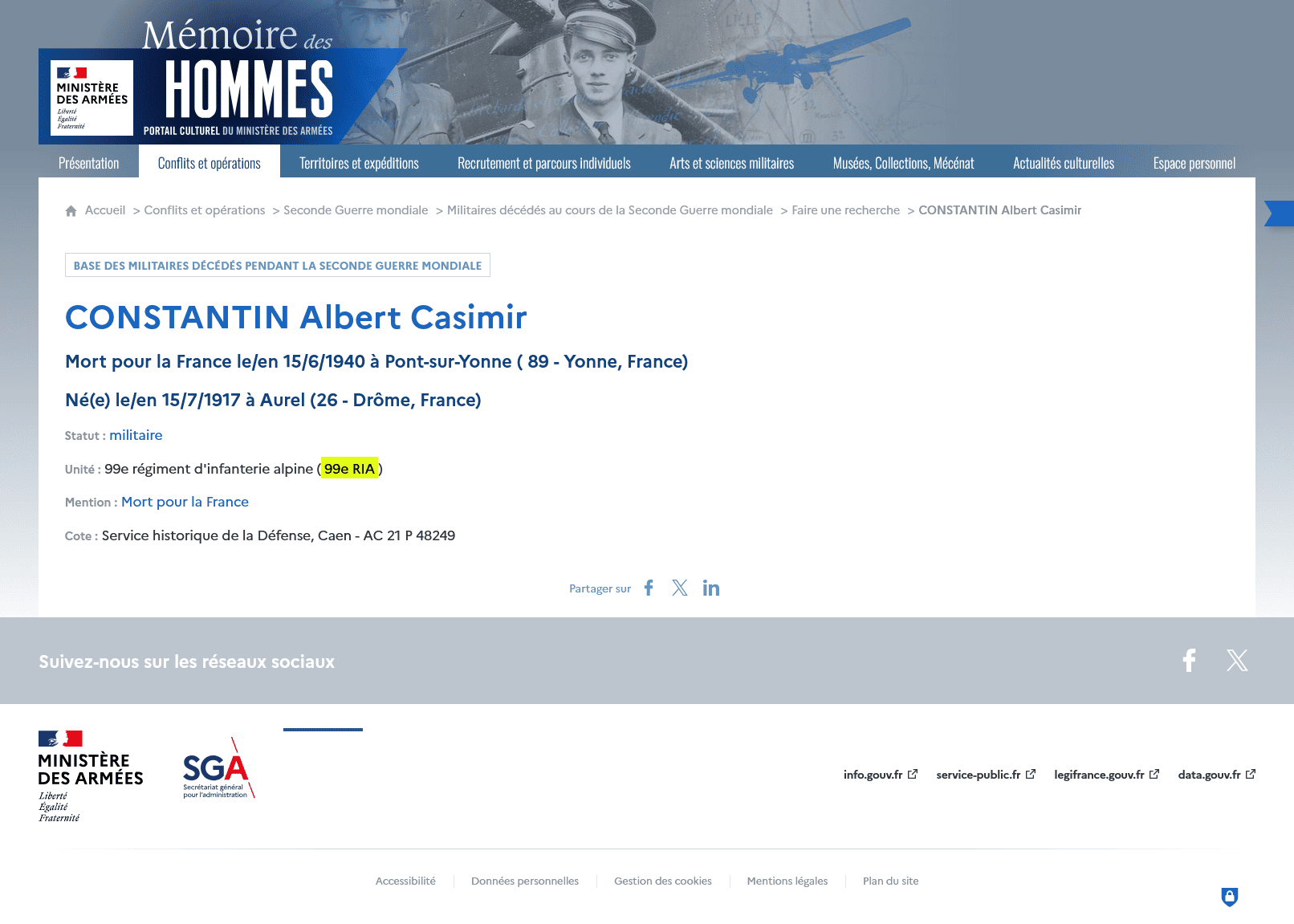Click the cote reference AC 21 P 48249
The image size is (1294, 924).
point(409,535)
